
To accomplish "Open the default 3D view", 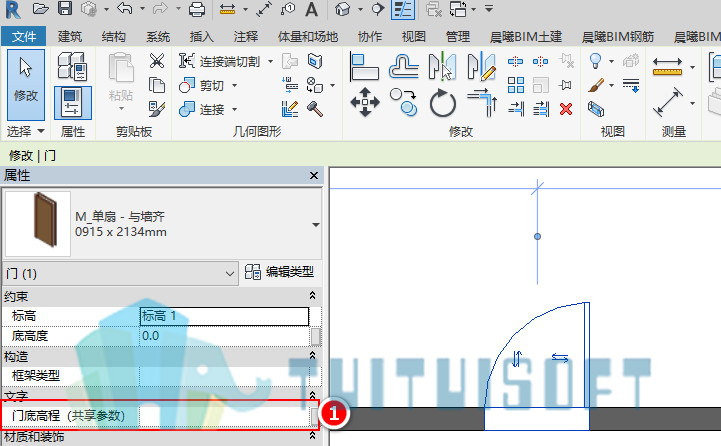I will (x=342, y=9).
